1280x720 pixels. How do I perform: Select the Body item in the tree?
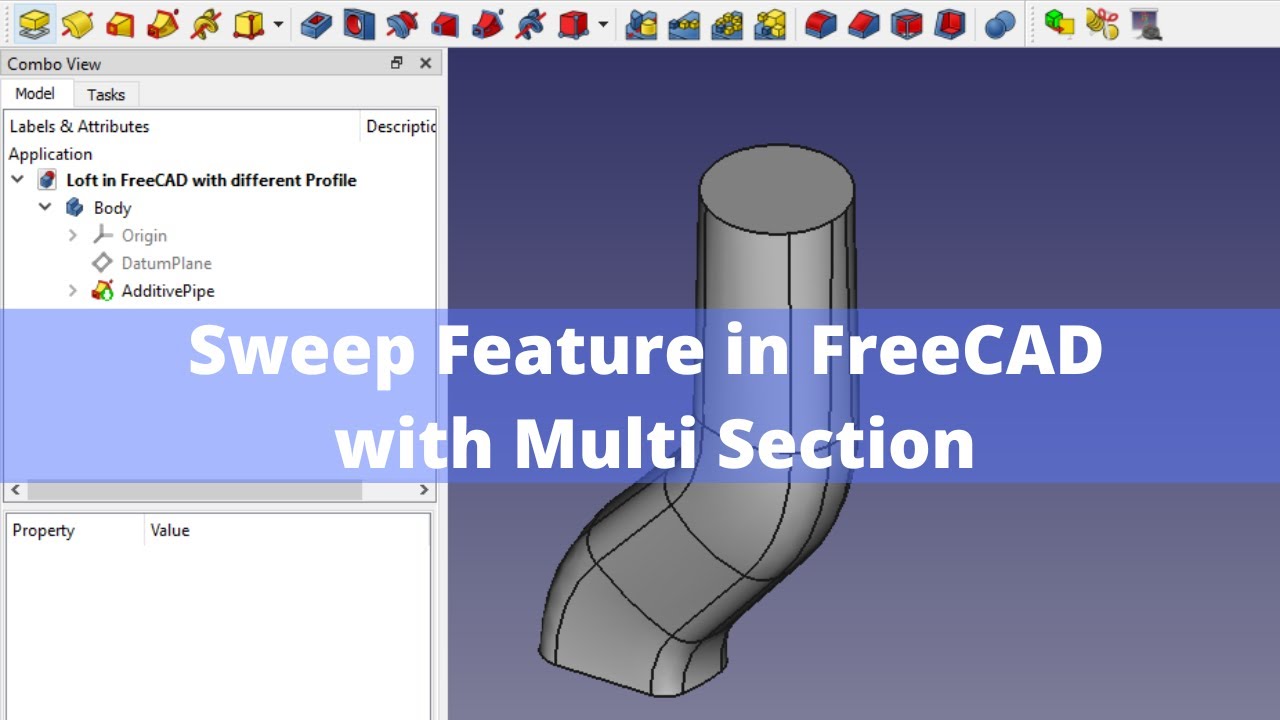[112, 208]
